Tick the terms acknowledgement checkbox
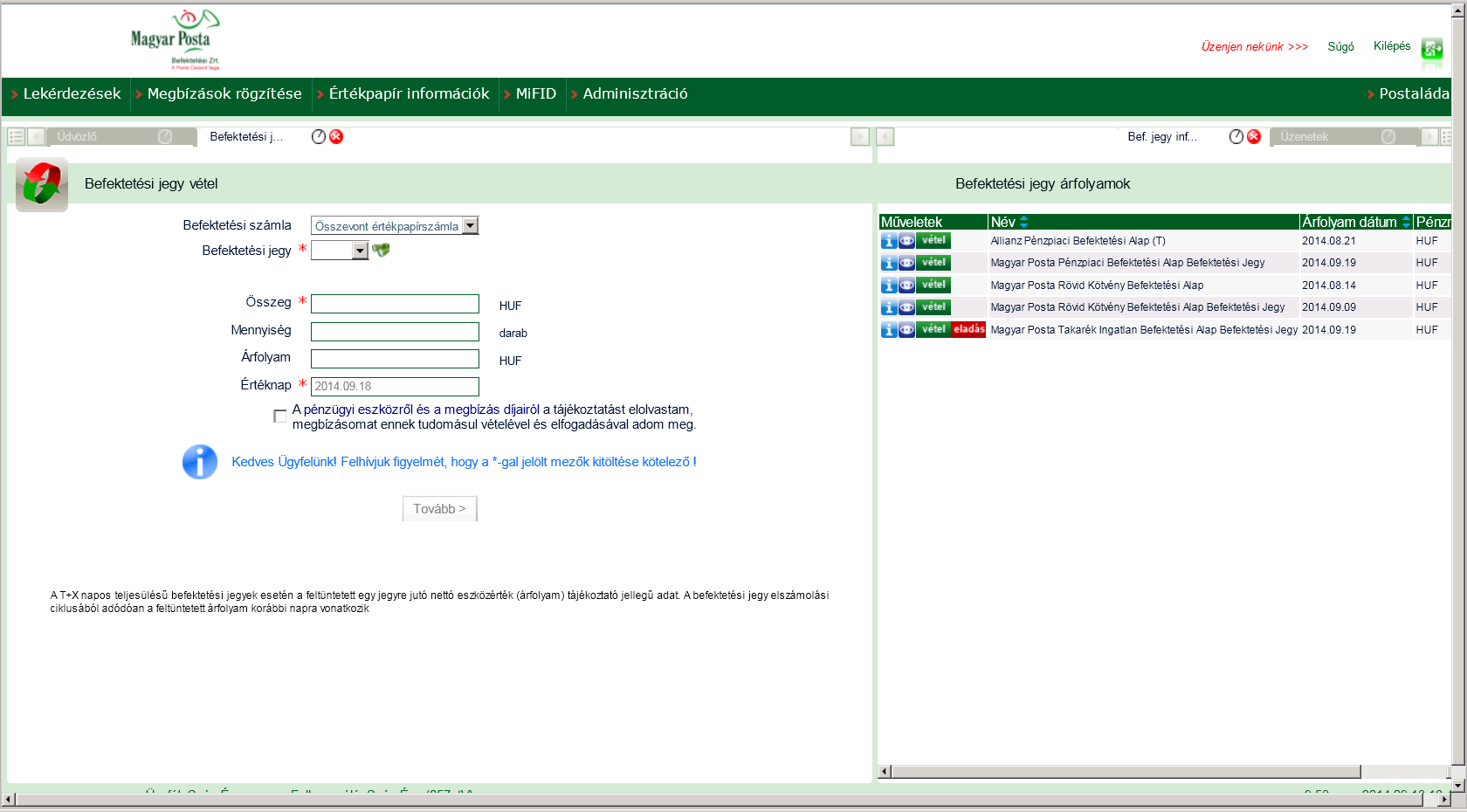The height and width of the screenshot is (812, 1467). click(280, 416)
